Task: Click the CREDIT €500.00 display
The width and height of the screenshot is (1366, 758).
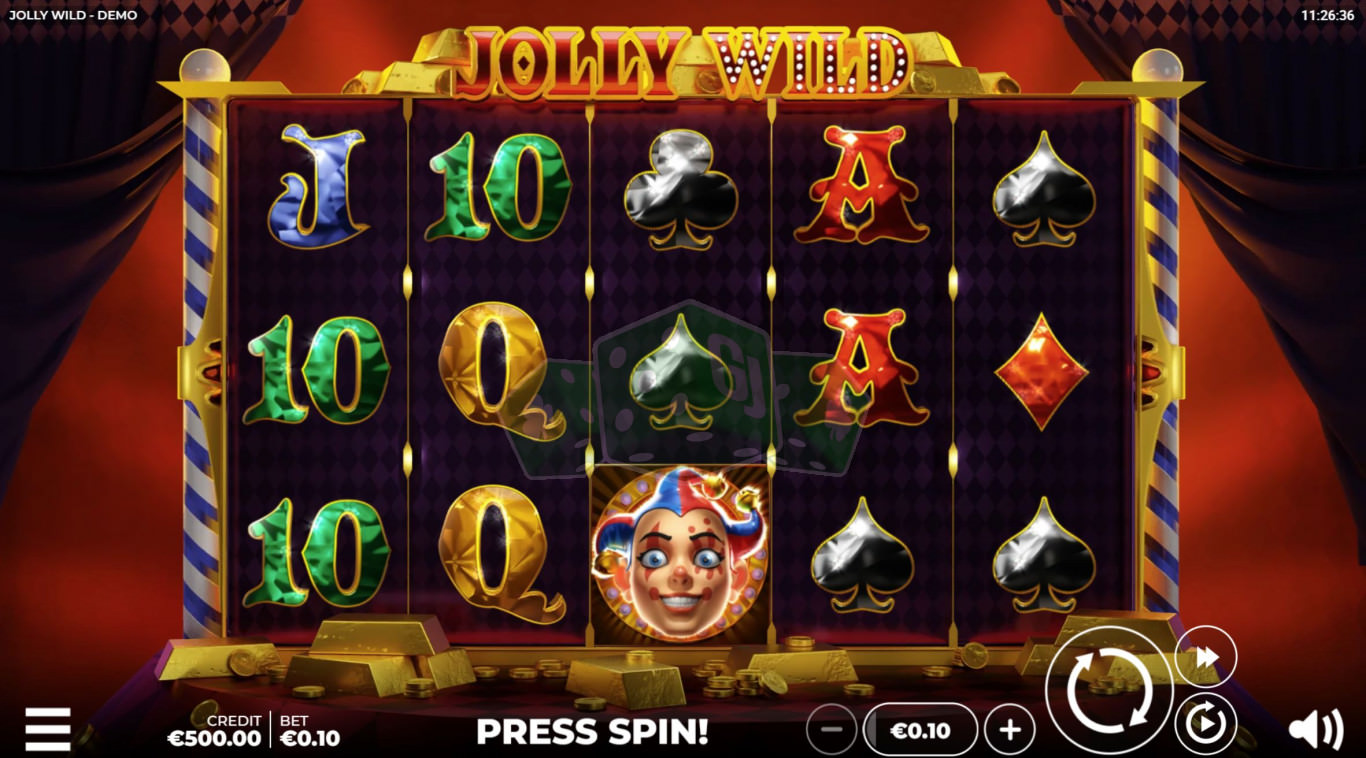Action: click(214, 731)
